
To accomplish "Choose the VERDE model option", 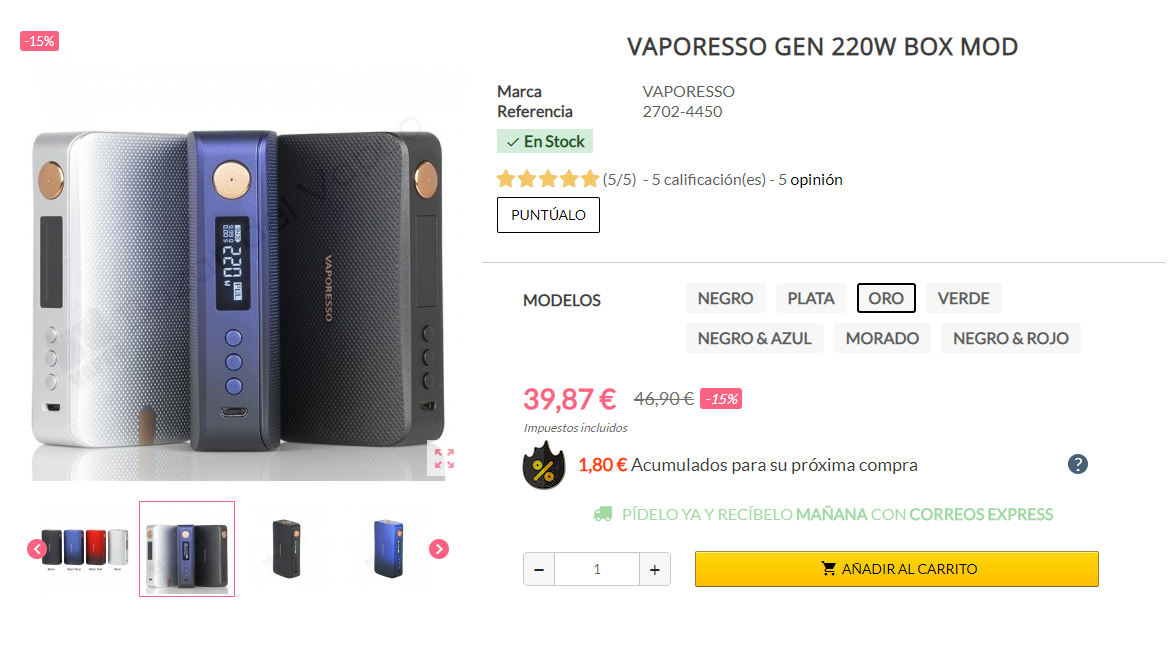I will point(964,298).
